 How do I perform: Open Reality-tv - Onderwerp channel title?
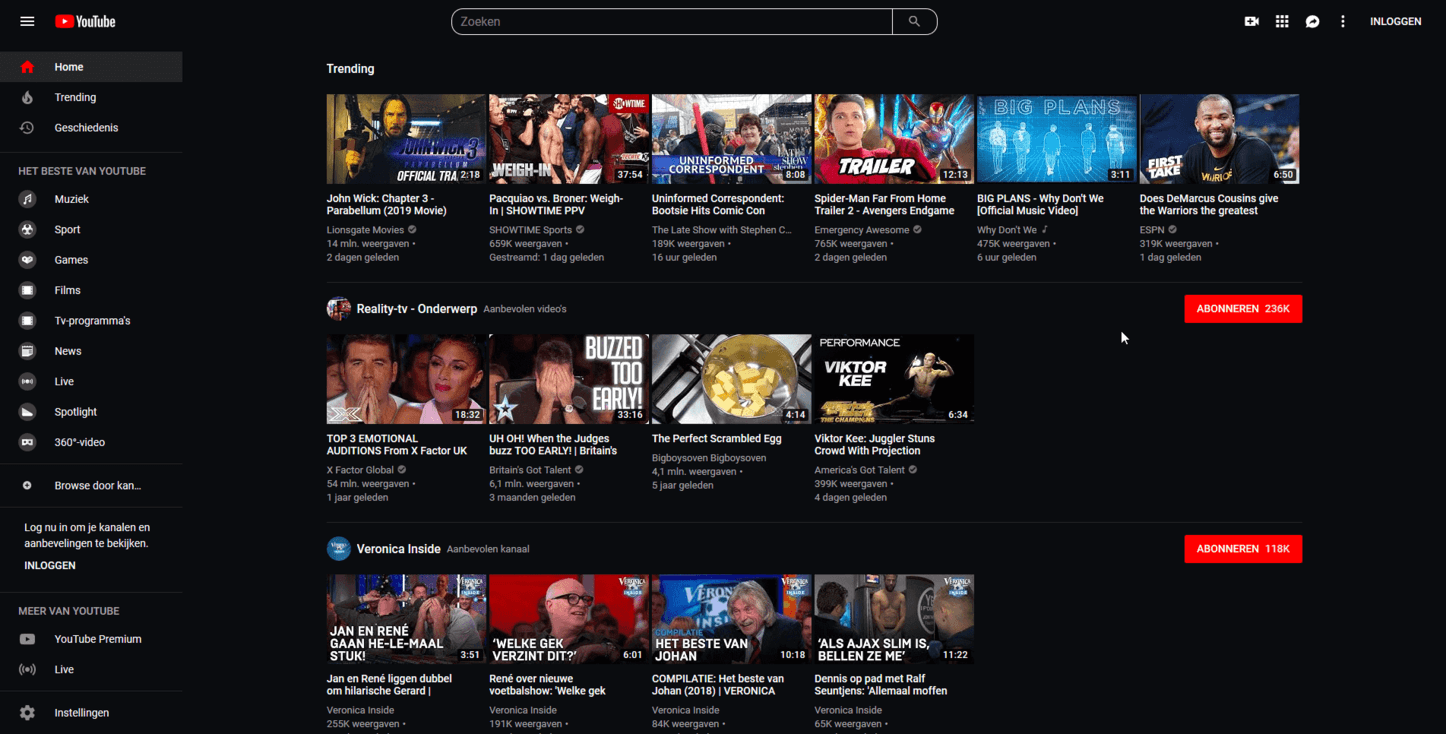click(x=417, y=309)
